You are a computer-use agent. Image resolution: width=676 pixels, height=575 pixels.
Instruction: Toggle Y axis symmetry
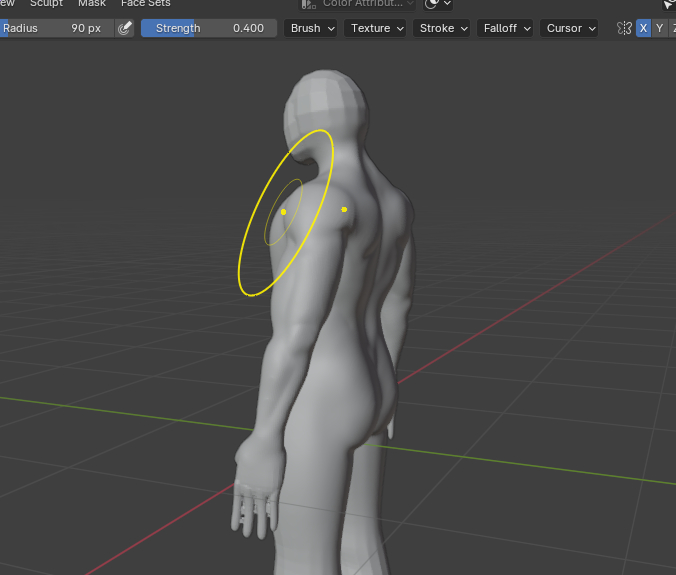(660, 28)
